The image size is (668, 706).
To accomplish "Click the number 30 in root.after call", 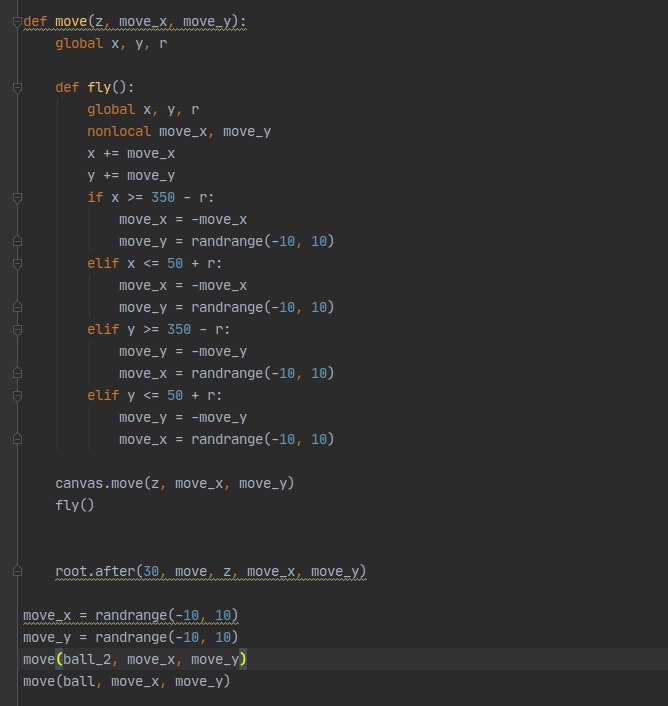I will click(x=151, y=571).
